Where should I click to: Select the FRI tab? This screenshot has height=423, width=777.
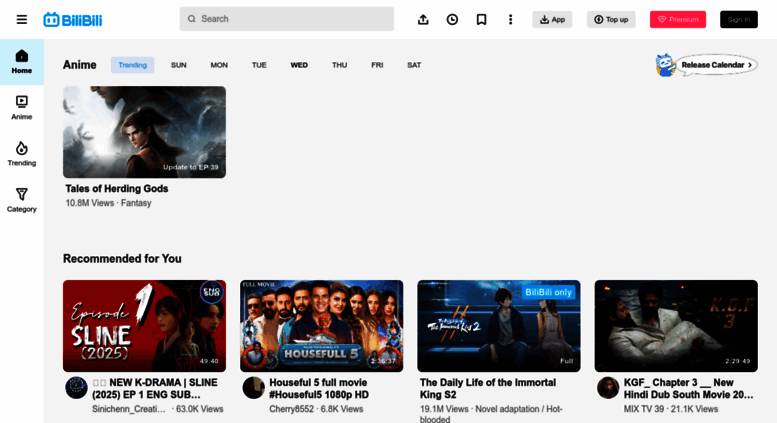tap(377, 65)
